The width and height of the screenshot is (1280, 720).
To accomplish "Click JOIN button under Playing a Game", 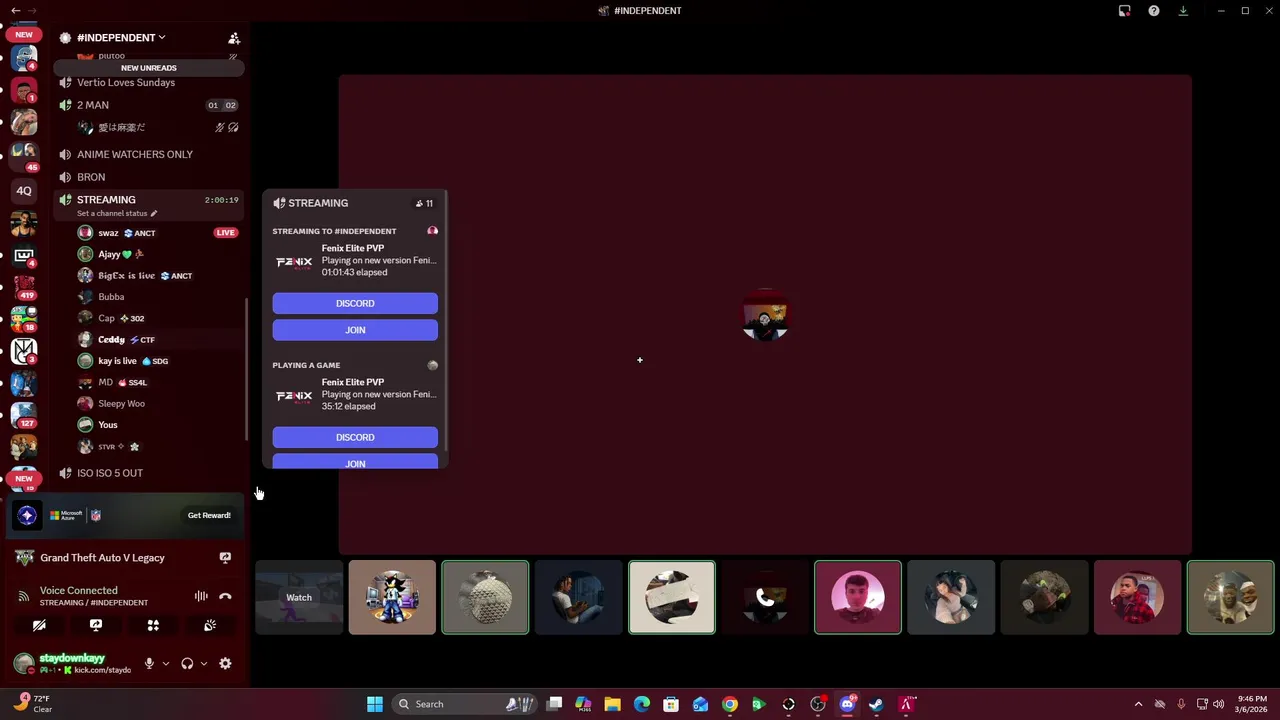I will (x=355, y=462).
